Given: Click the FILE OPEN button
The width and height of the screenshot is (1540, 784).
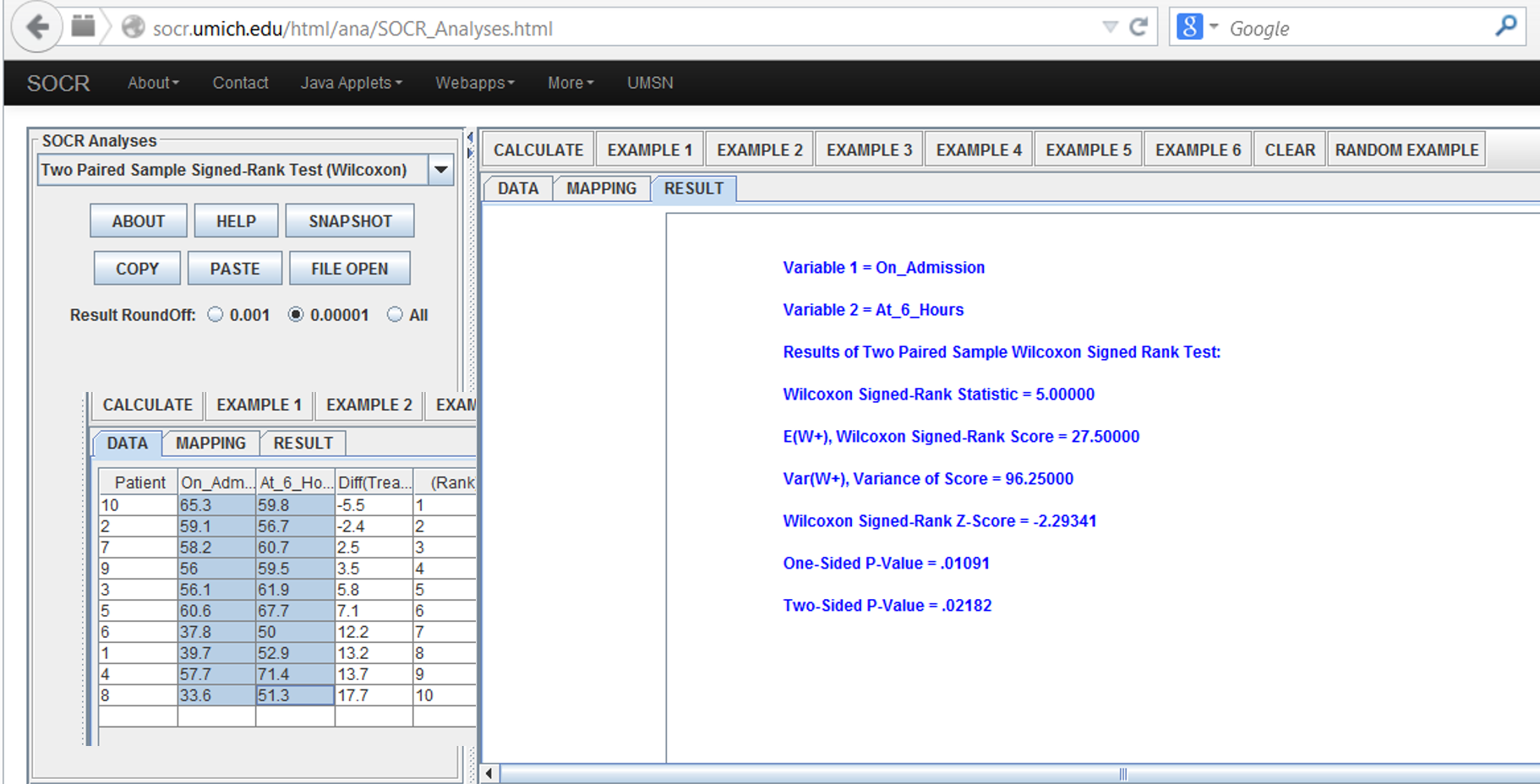Looking at the screenshot, I should [x=350, y=269].
